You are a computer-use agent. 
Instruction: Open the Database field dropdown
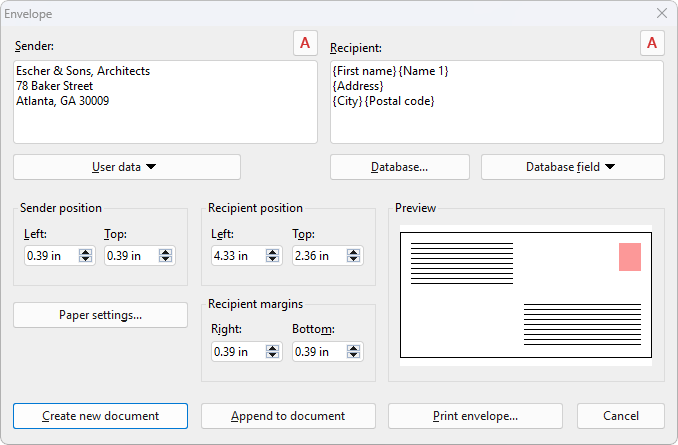pos(572,167)
